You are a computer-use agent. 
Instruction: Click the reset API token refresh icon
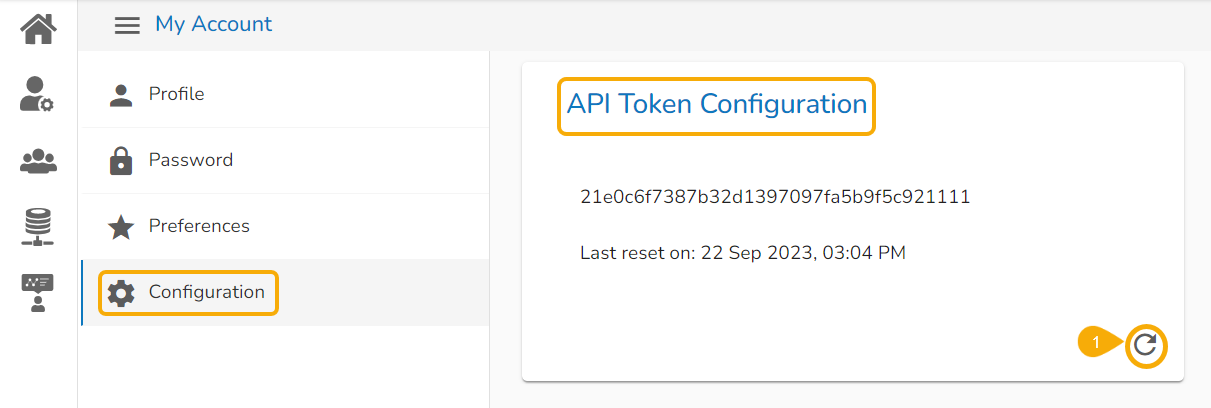pyautogui.click(x=1146, y=346)
